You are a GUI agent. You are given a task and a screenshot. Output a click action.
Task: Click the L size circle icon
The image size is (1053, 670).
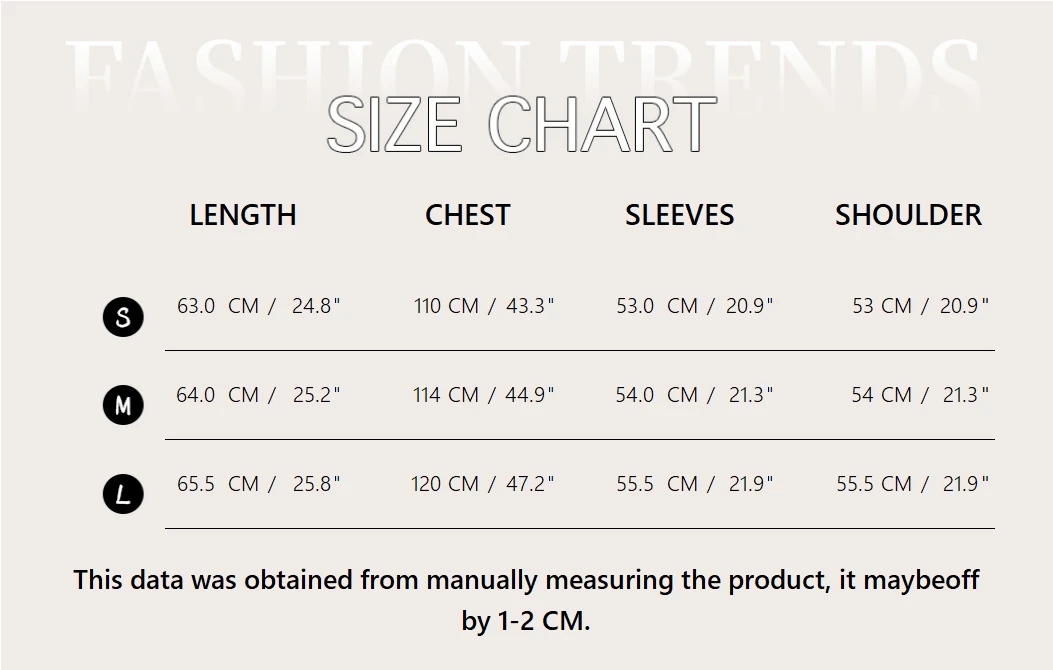point(123,494)
